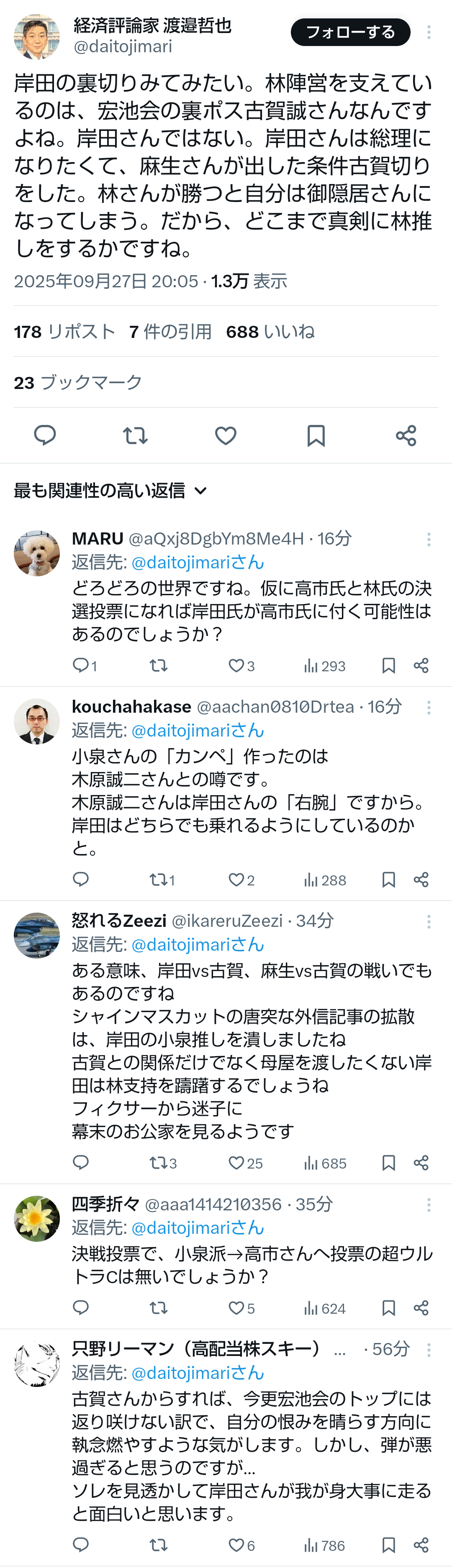The image size is (452, 1568).
Task: View the 7 件の引用 quotes list
Action: [x=170, y=332]
